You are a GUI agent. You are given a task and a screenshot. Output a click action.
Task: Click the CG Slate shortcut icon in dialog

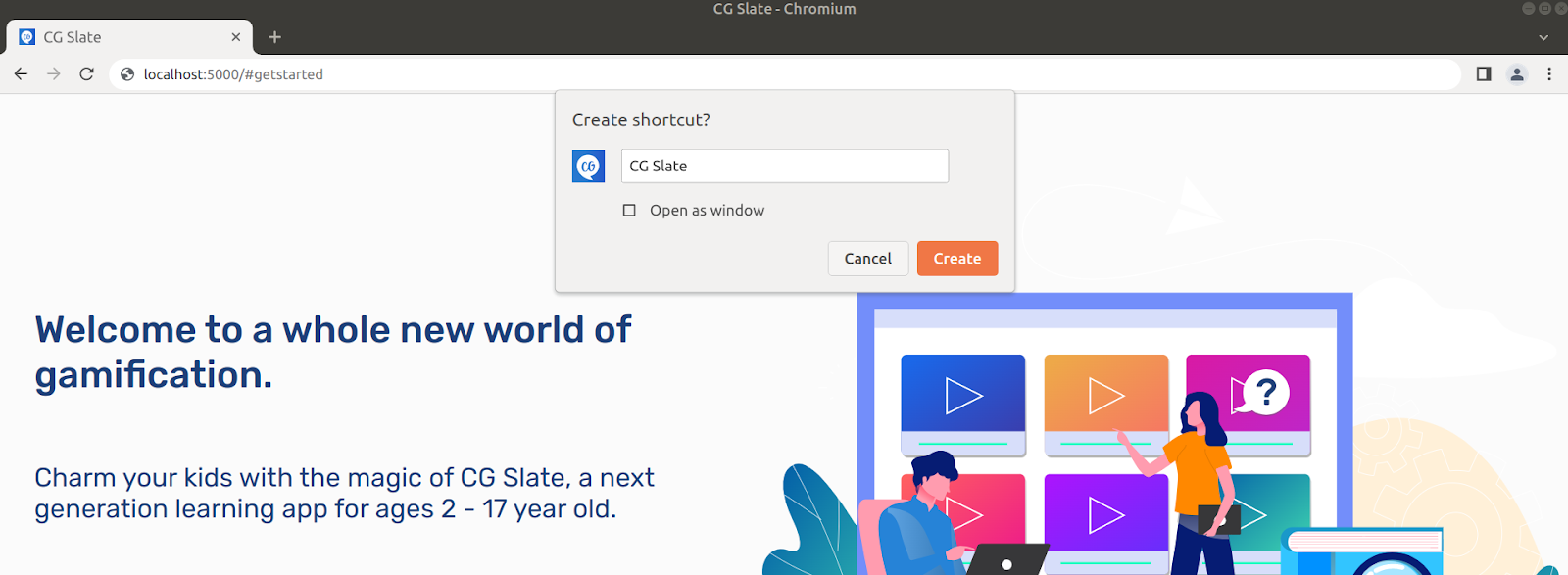pos(589,167)
